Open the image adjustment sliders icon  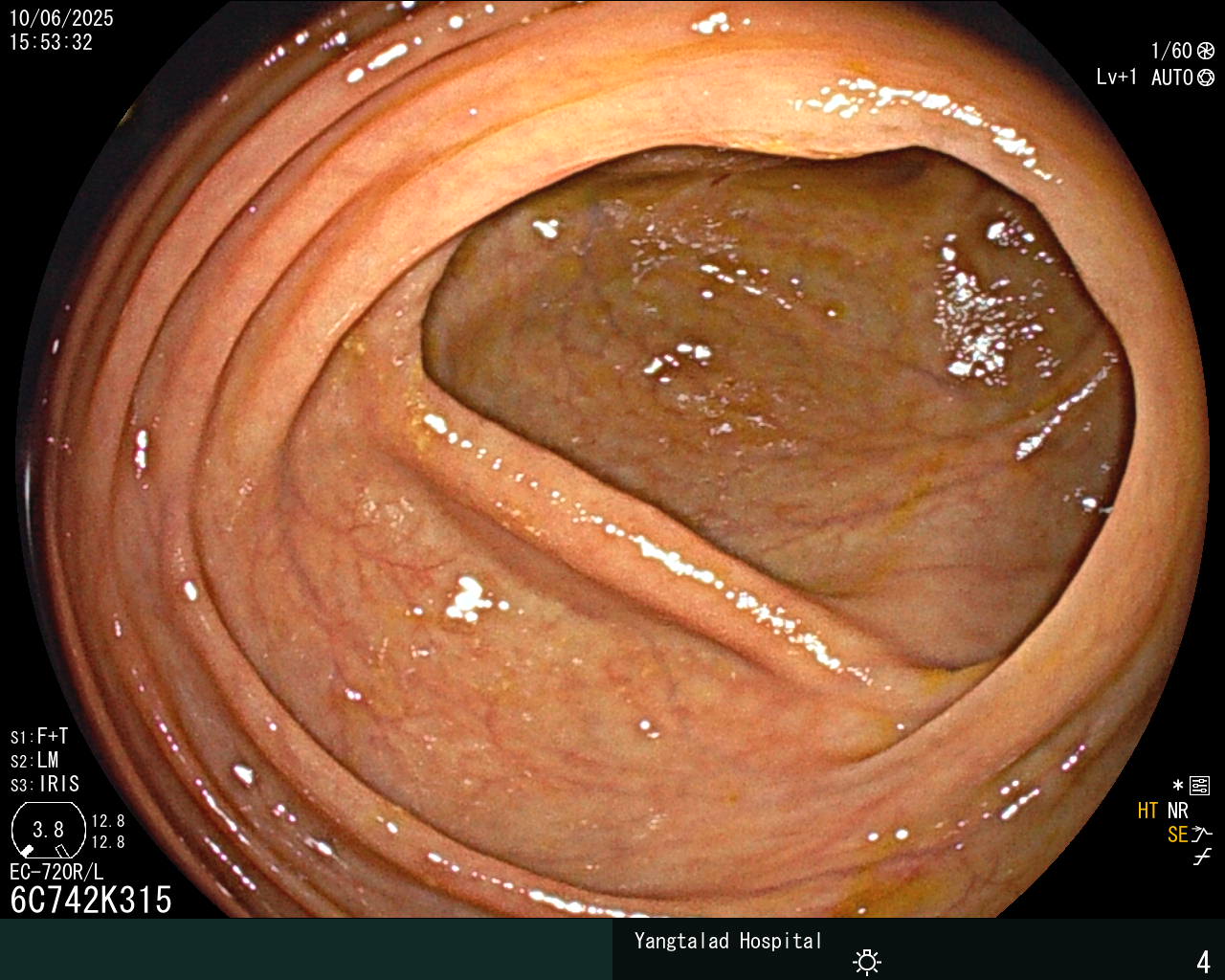[x=1200, y=786]
